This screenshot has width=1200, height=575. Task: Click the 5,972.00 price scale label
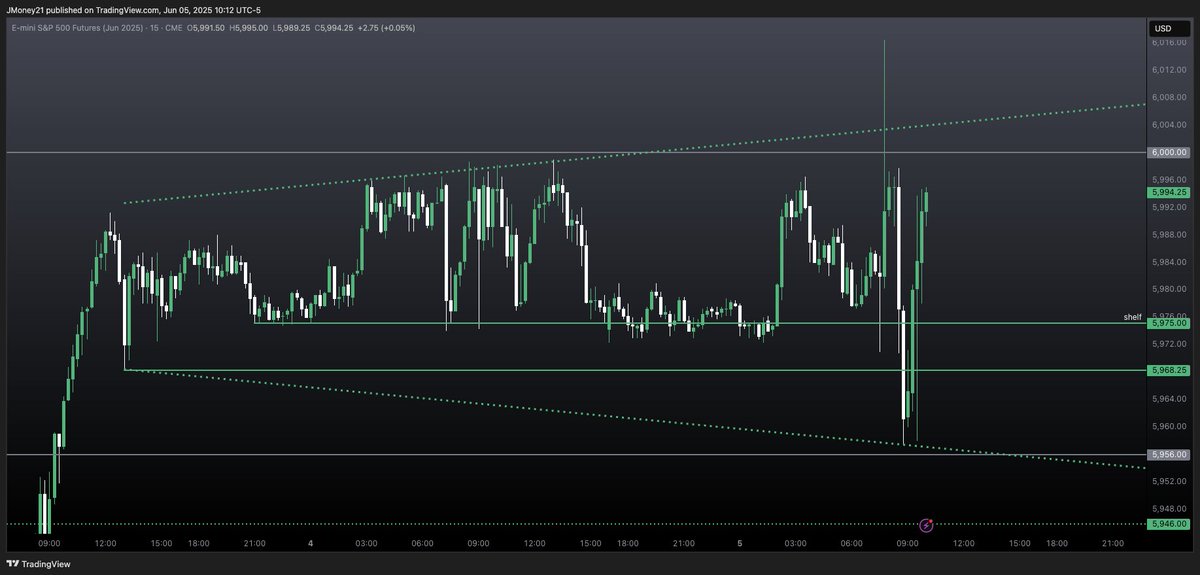pyautogui.click(x=1167, y=344)
